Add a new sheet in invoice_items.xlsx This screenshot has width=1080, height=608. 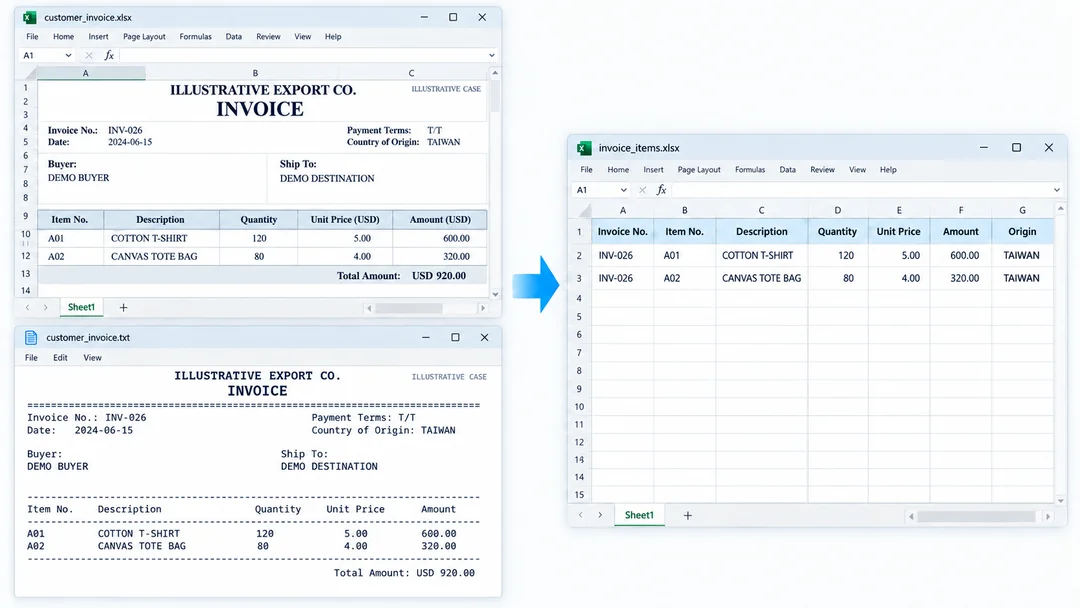(x=687, y=515)
